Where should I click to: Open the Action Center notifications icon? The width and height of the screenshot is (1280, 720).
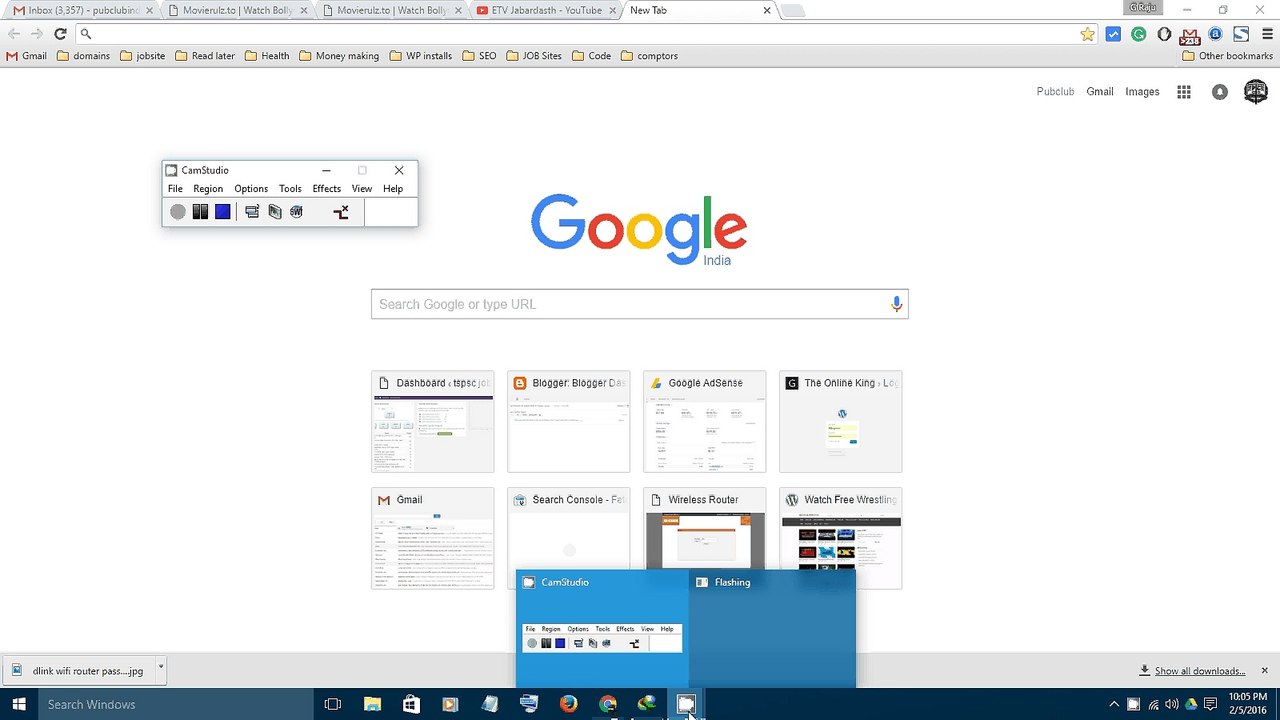click(x=1210, y=704)
